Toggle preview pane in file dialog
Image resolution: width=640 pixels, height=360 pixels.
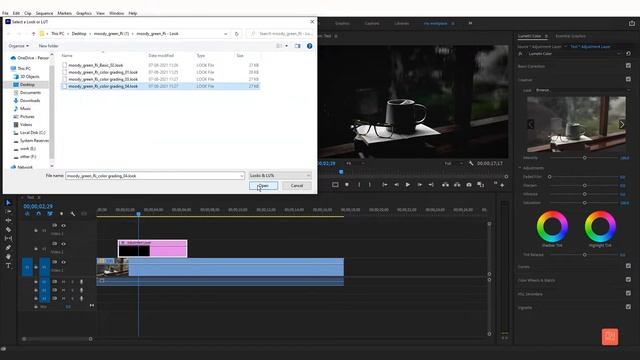pos(298,46)
